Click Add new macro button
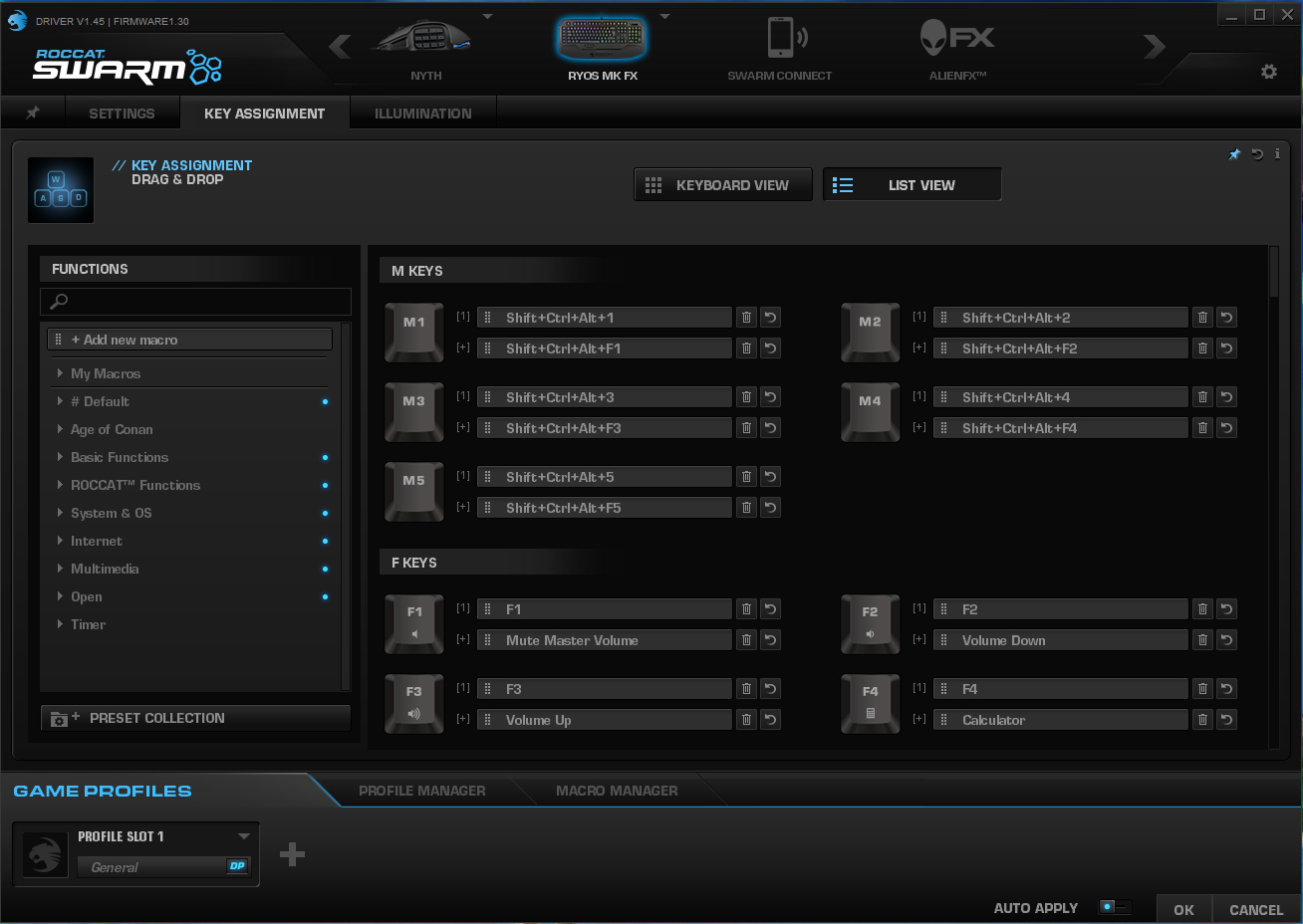This screenshot has height=924, width=1303. coord(189,340)
